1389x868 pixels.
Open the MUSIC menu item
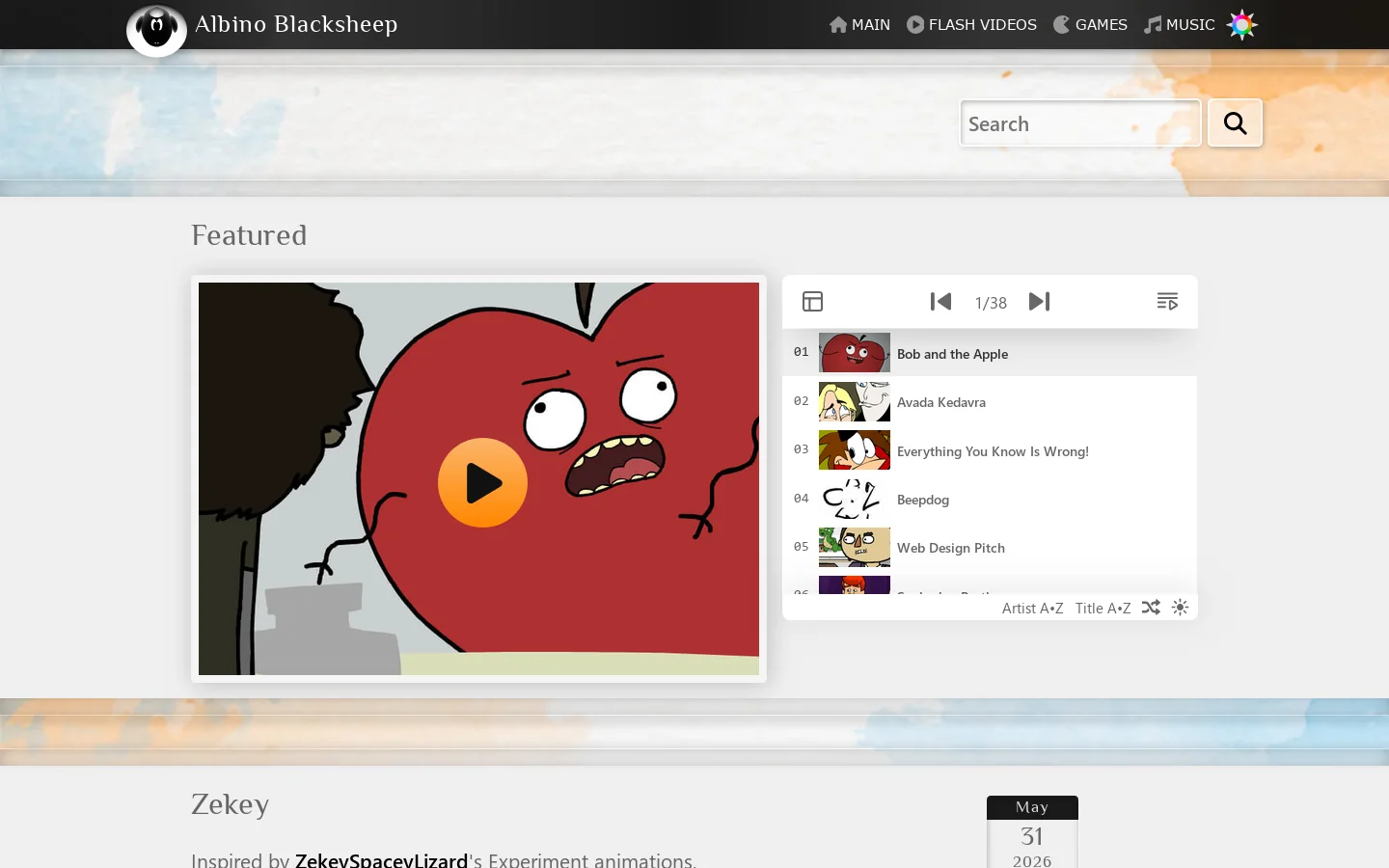(1179, 25)
